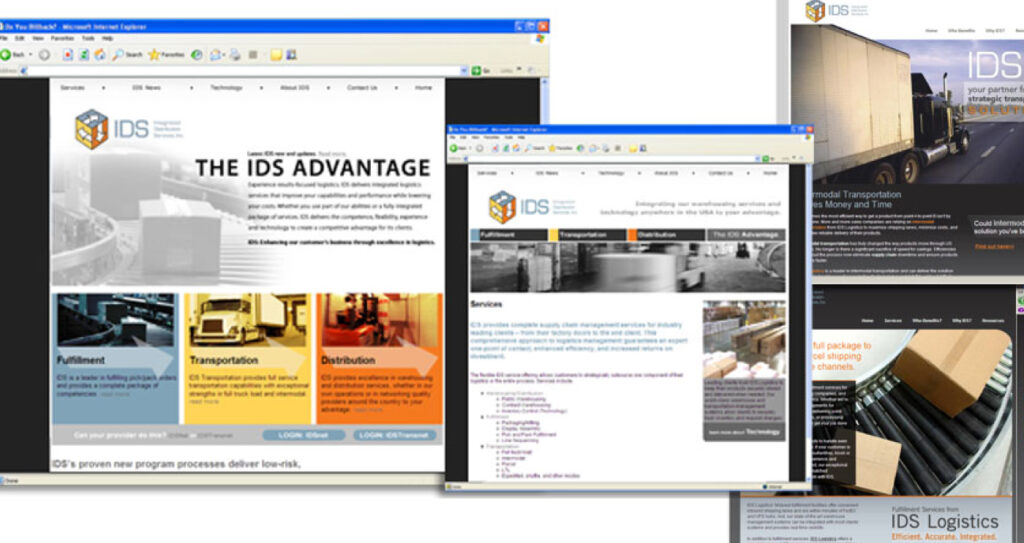1024x543 pixels.
Task: Click Services nav link in large left window page
Action: coord(72,88)
